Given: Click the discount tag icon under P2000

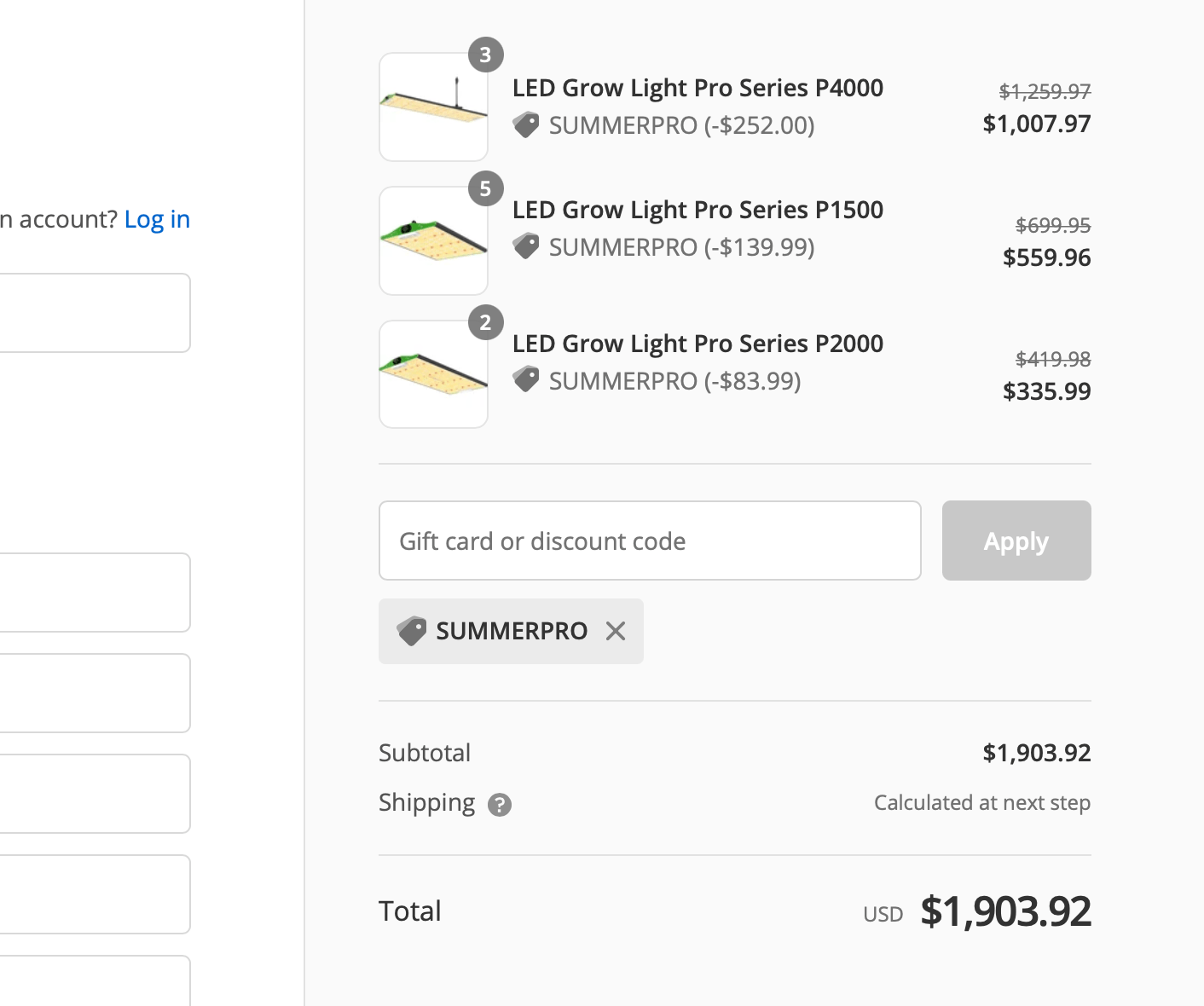Looking at the screenshot, I should click(x=526, y=380).
